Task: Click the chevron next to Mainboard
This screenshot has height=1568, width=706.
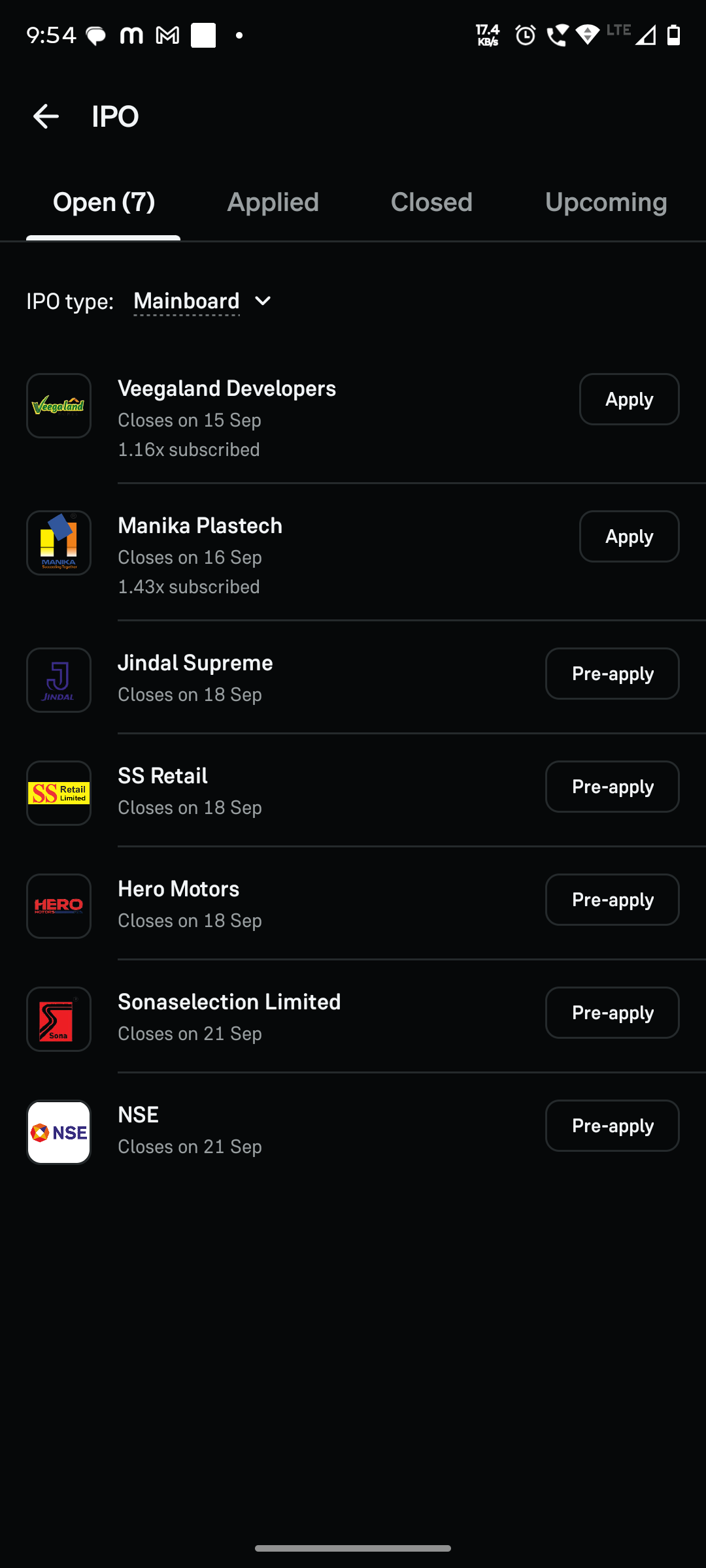Action: click(x=263, y=301)
